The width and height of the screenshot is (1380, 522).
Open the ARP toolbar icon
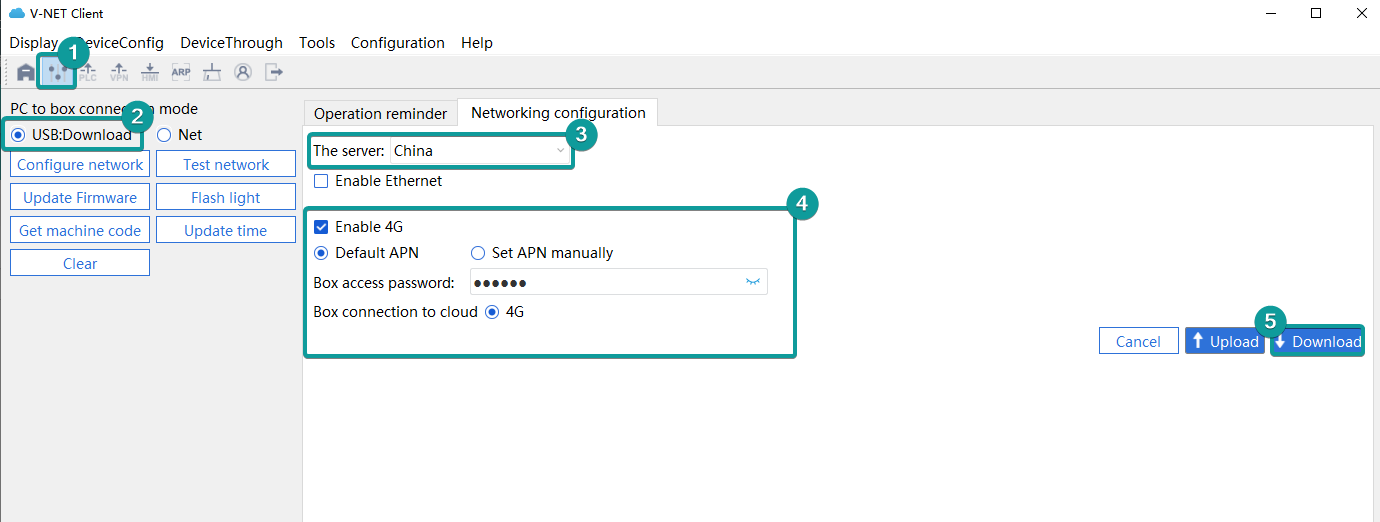point(181,72)
